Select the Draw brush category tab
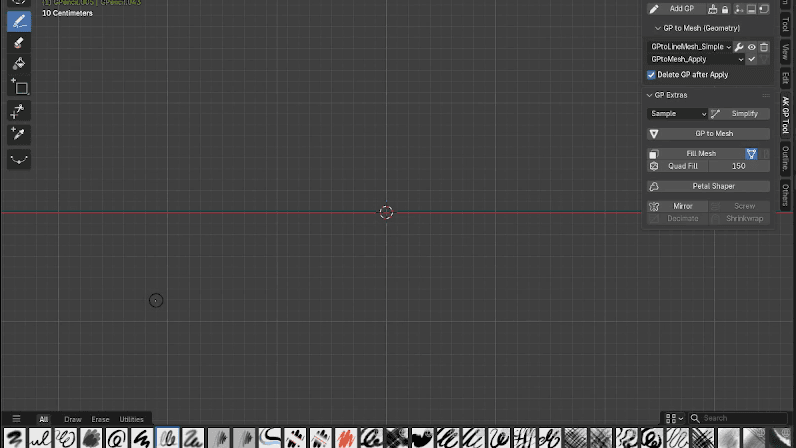This screenshot has height=448, width=796. click(73, 419)
